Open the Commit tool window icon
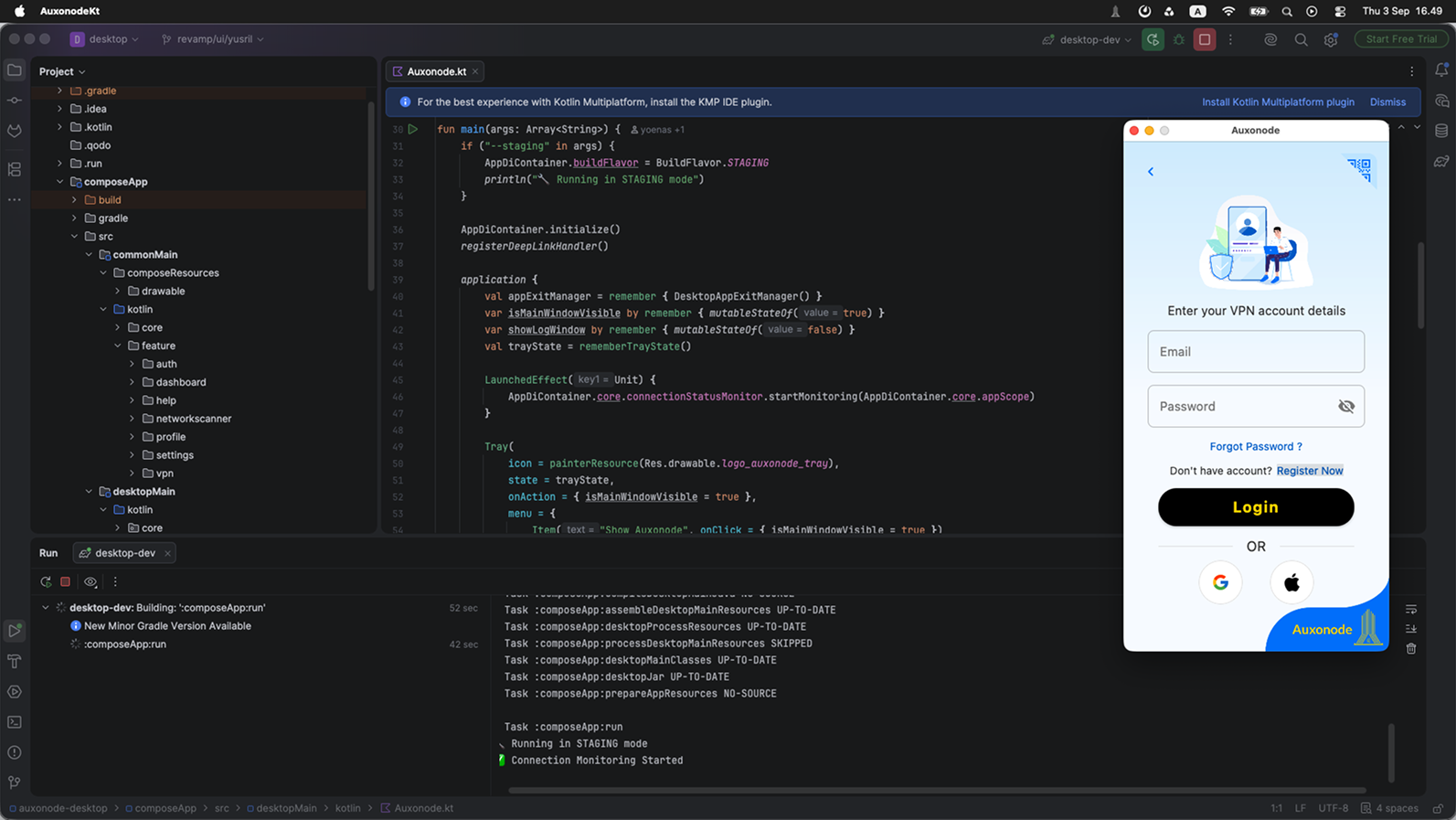The image size is (1456, 820). [15, 101]
